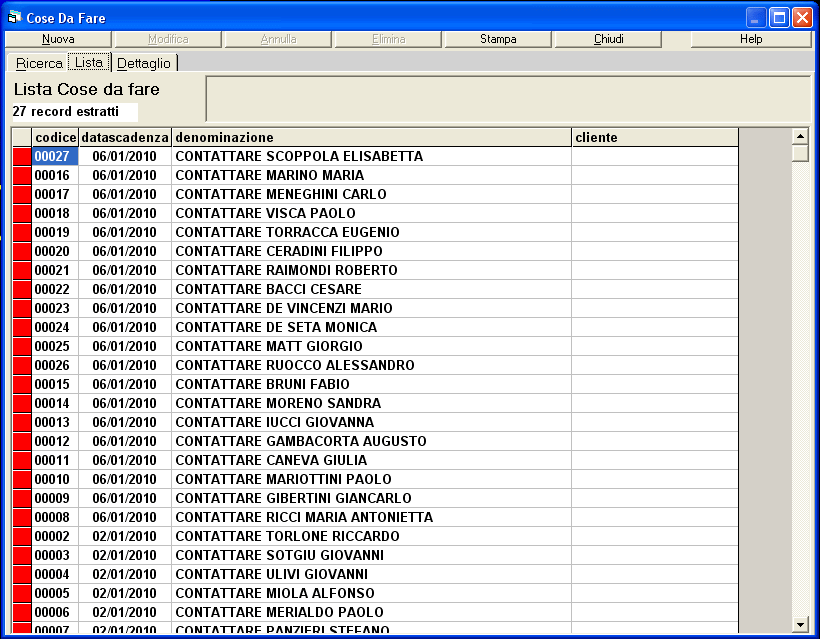Maximize the Cose Da Fare window
The width and height of the screenshot is (821, 639).
(x=779, y=17)
